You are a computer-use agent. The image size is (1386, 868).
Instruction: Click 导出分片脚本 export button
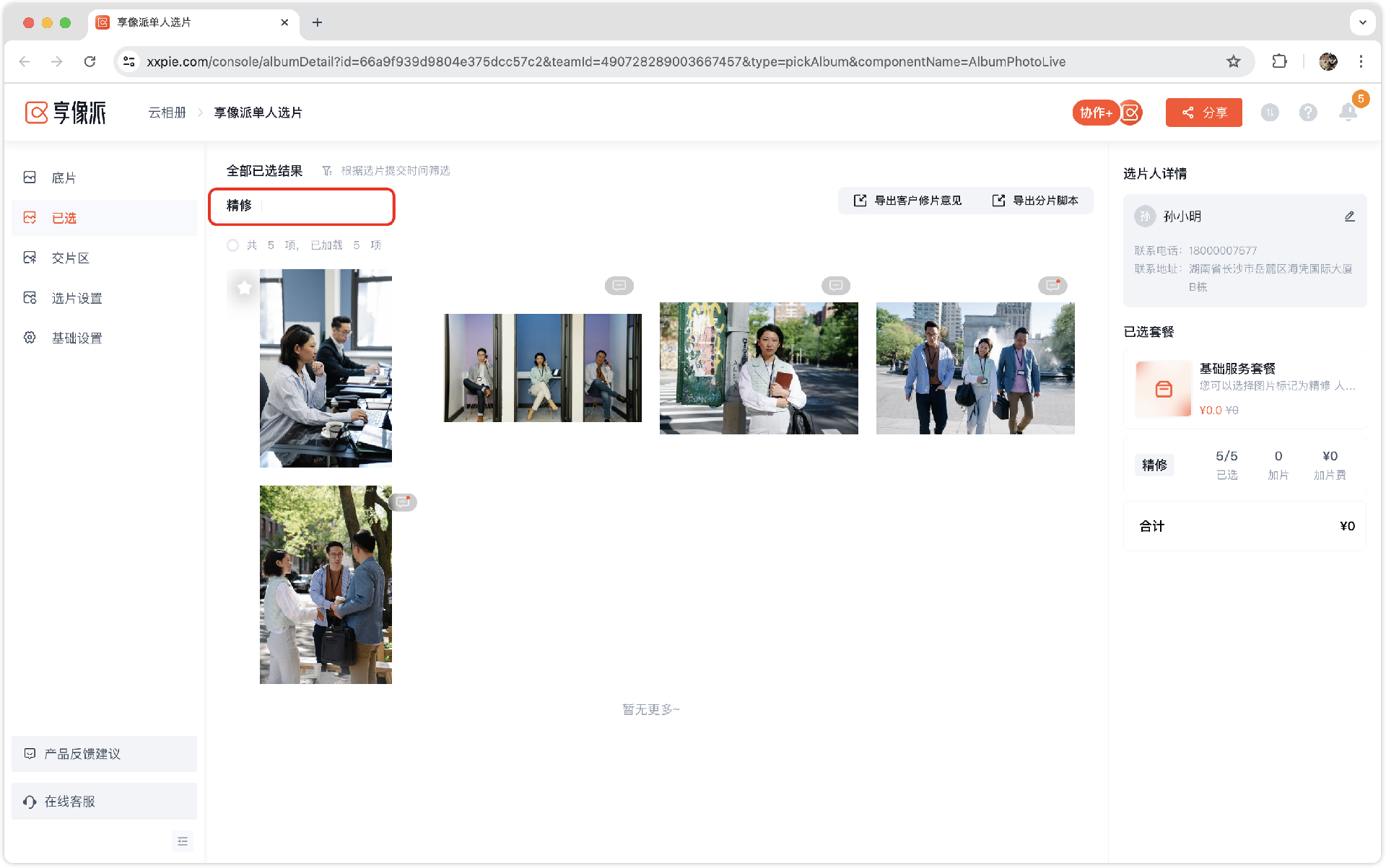1035,201
